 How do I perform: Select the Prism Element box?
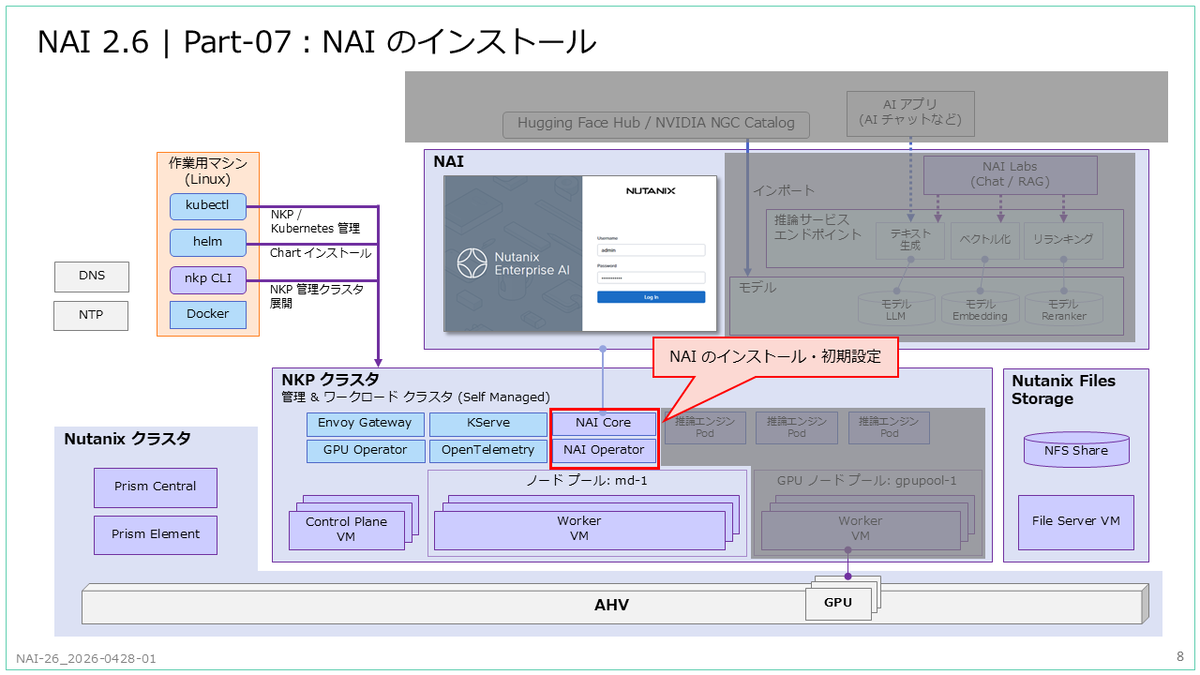[x=154, y=534]
